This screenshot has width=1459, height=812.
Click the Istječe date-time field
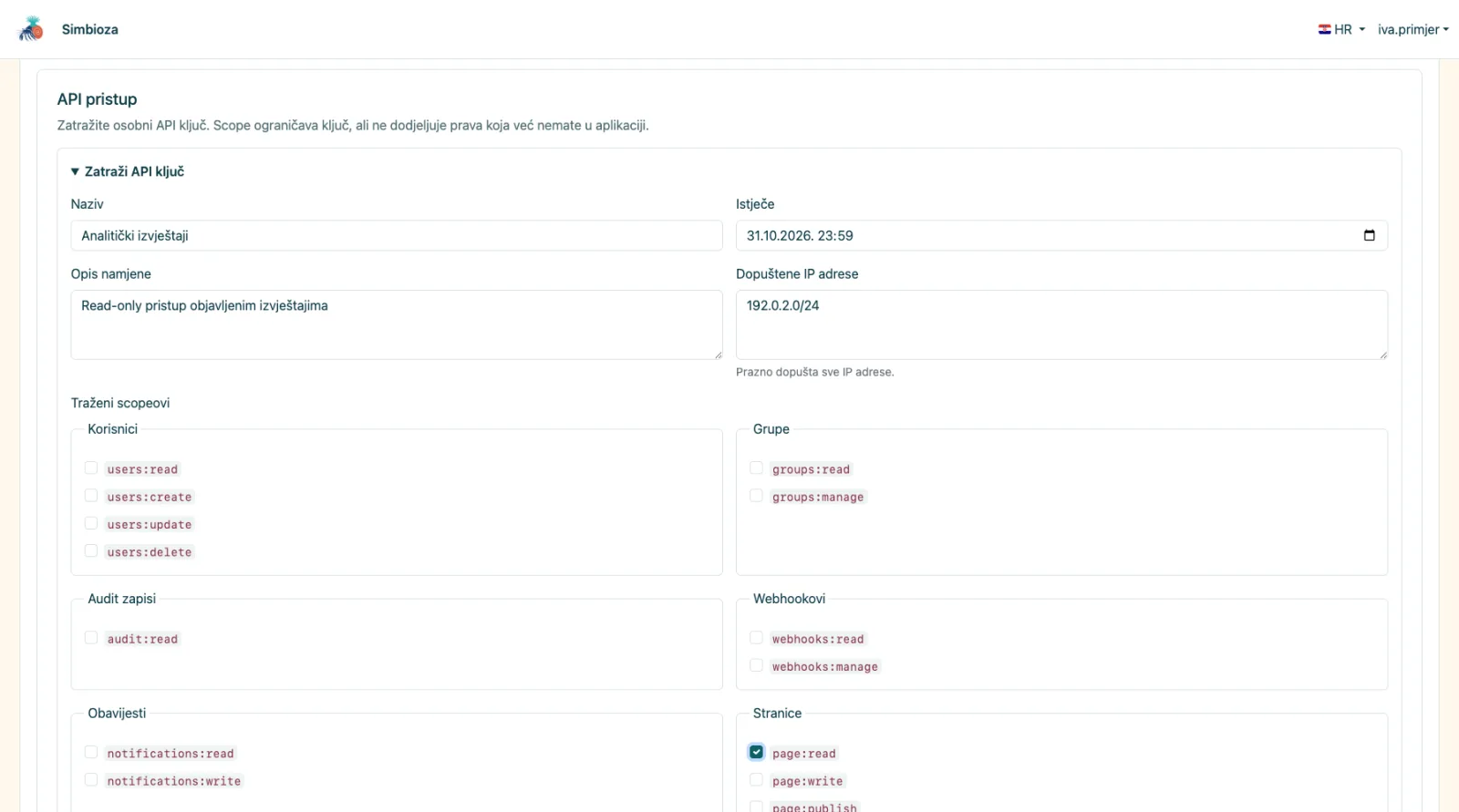pos(1061,236)
